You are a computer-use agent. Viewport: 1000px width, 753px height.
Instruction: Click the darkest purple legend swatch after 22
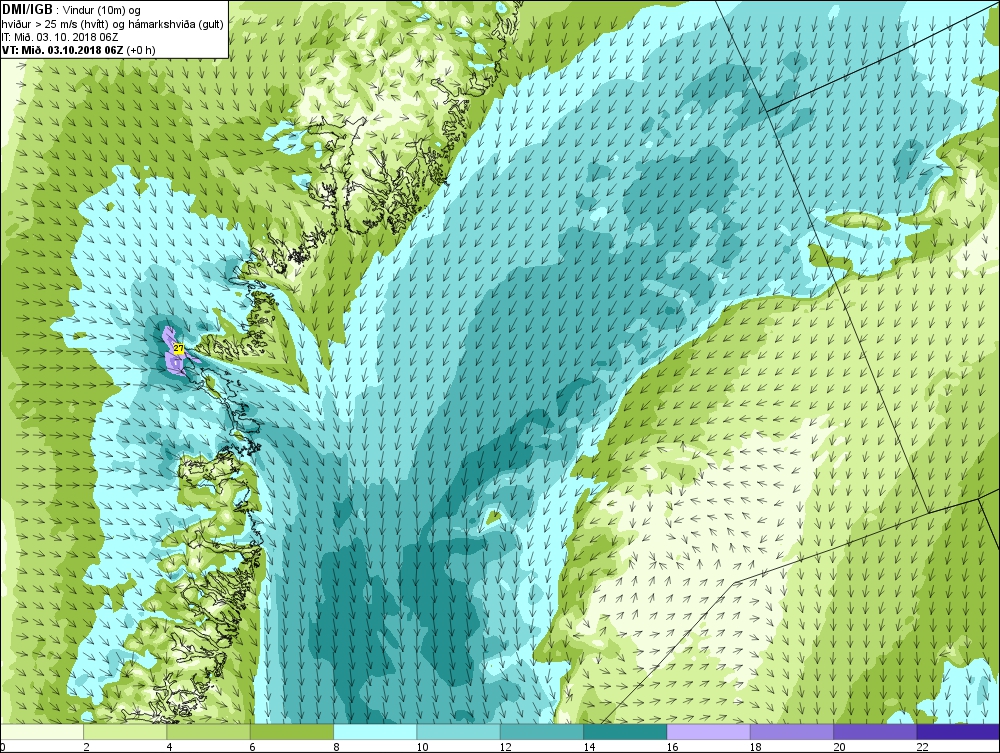pos(958,732)
